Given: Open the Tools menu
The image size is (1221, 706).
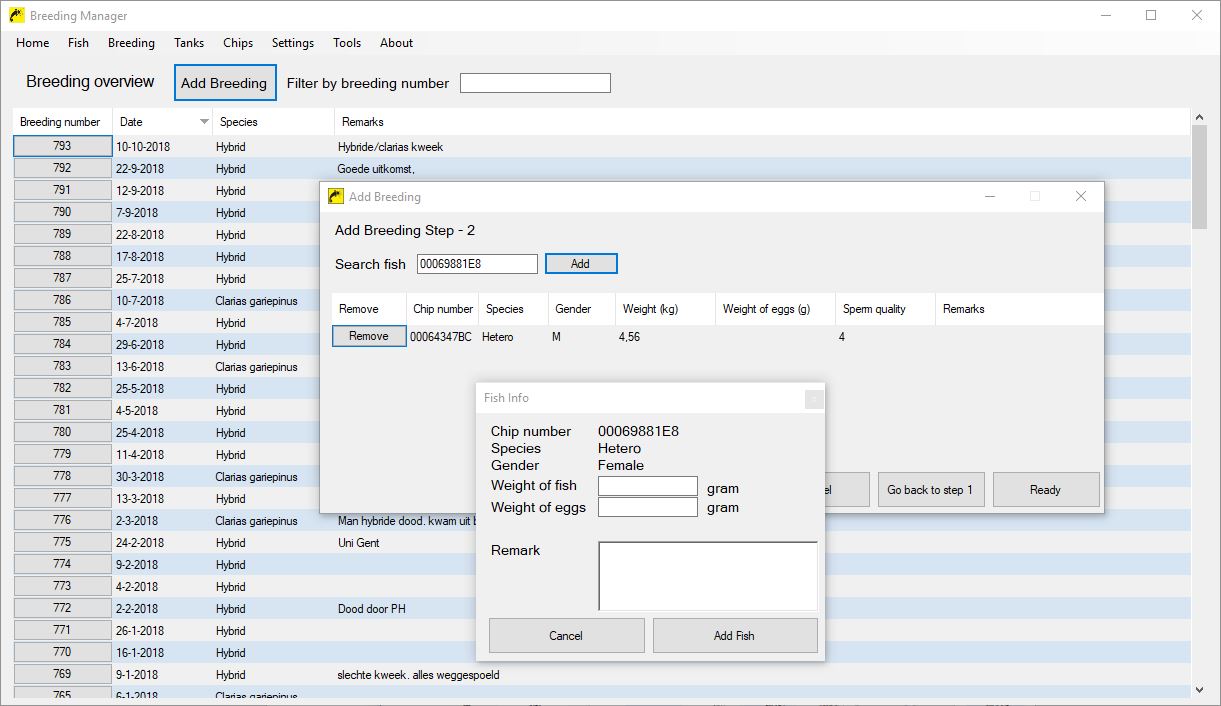Looking at the screenshot, I should 347,43.
